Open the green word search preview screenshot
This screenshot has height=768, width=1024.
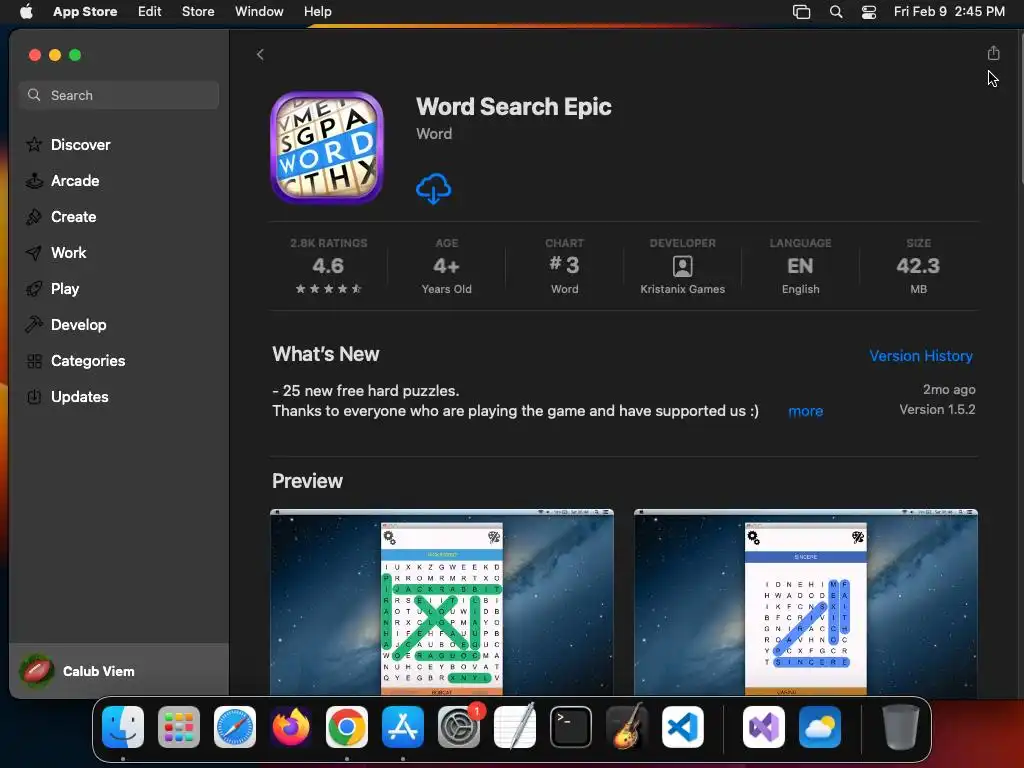442,602
